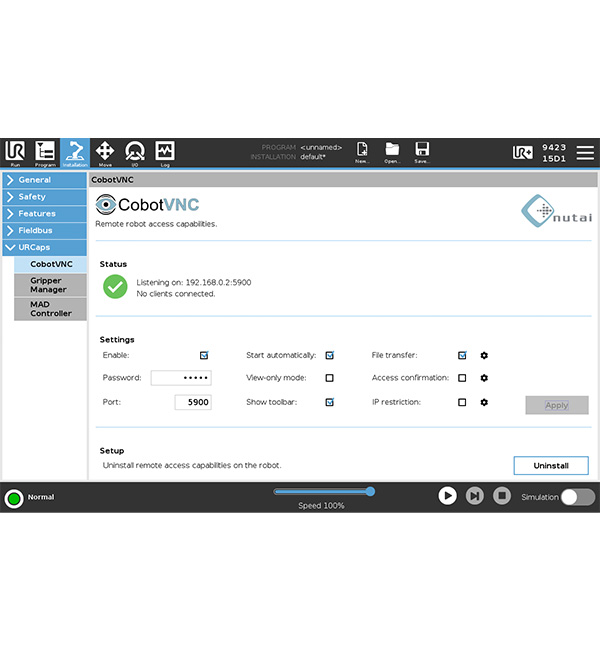Click the 'Listening on: 192.168.0.2:5900' text
The image size is (600, 650).
194,282
